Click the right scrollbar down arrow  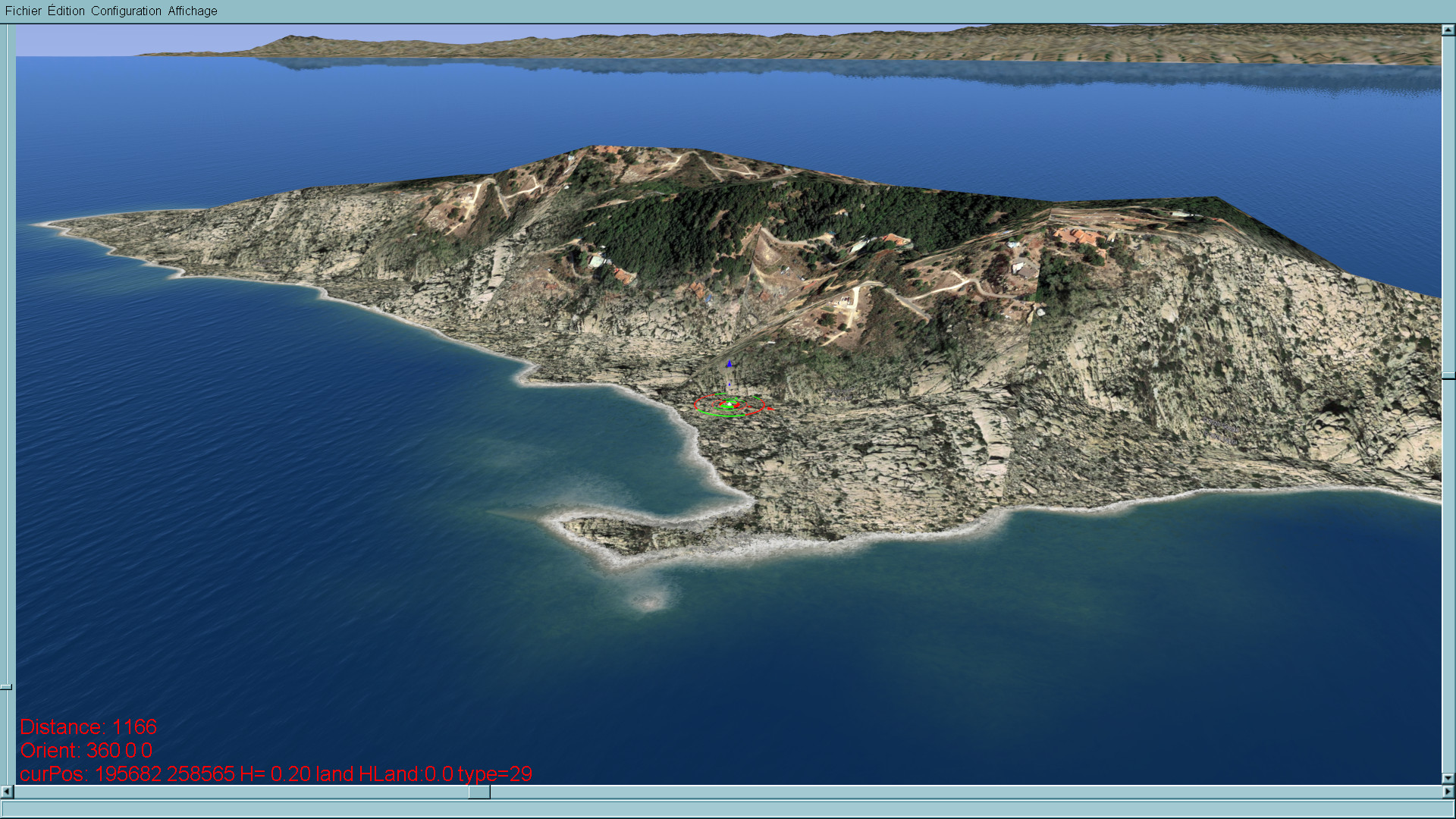pos(1448,778)
